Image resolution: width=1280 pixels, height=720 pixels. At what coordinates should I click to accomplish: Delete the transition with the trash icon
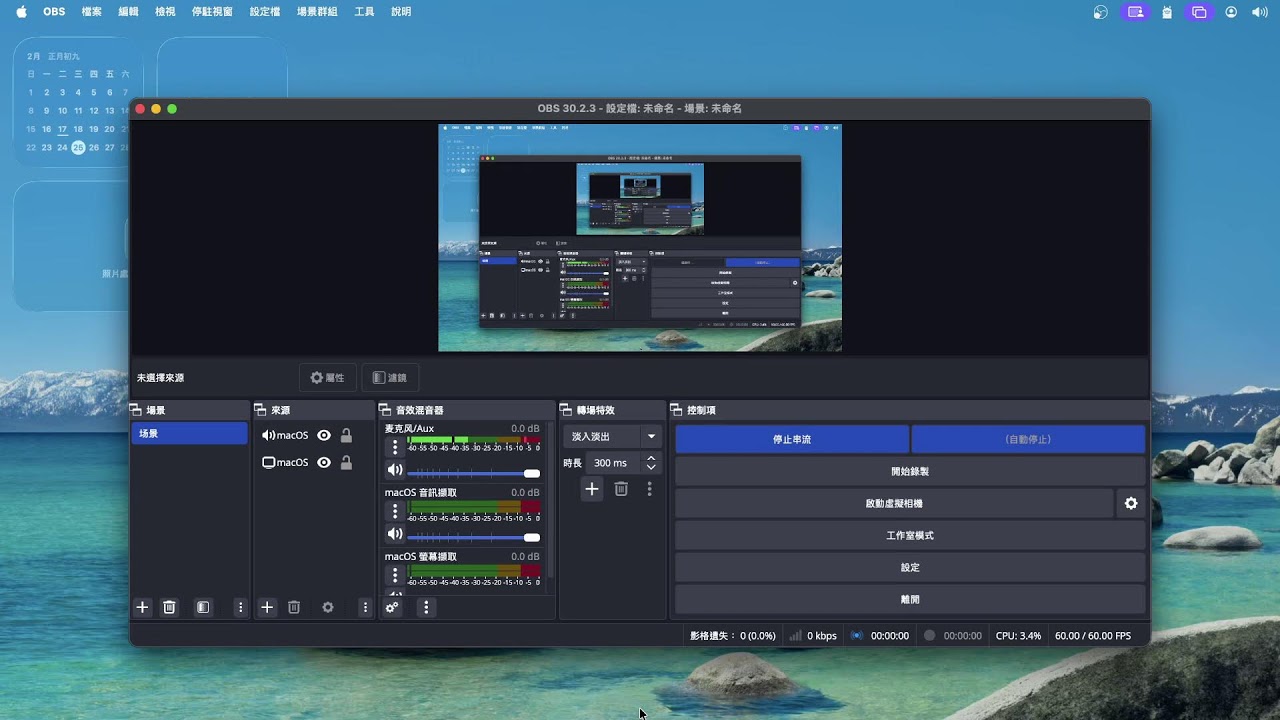click(621, 489)
